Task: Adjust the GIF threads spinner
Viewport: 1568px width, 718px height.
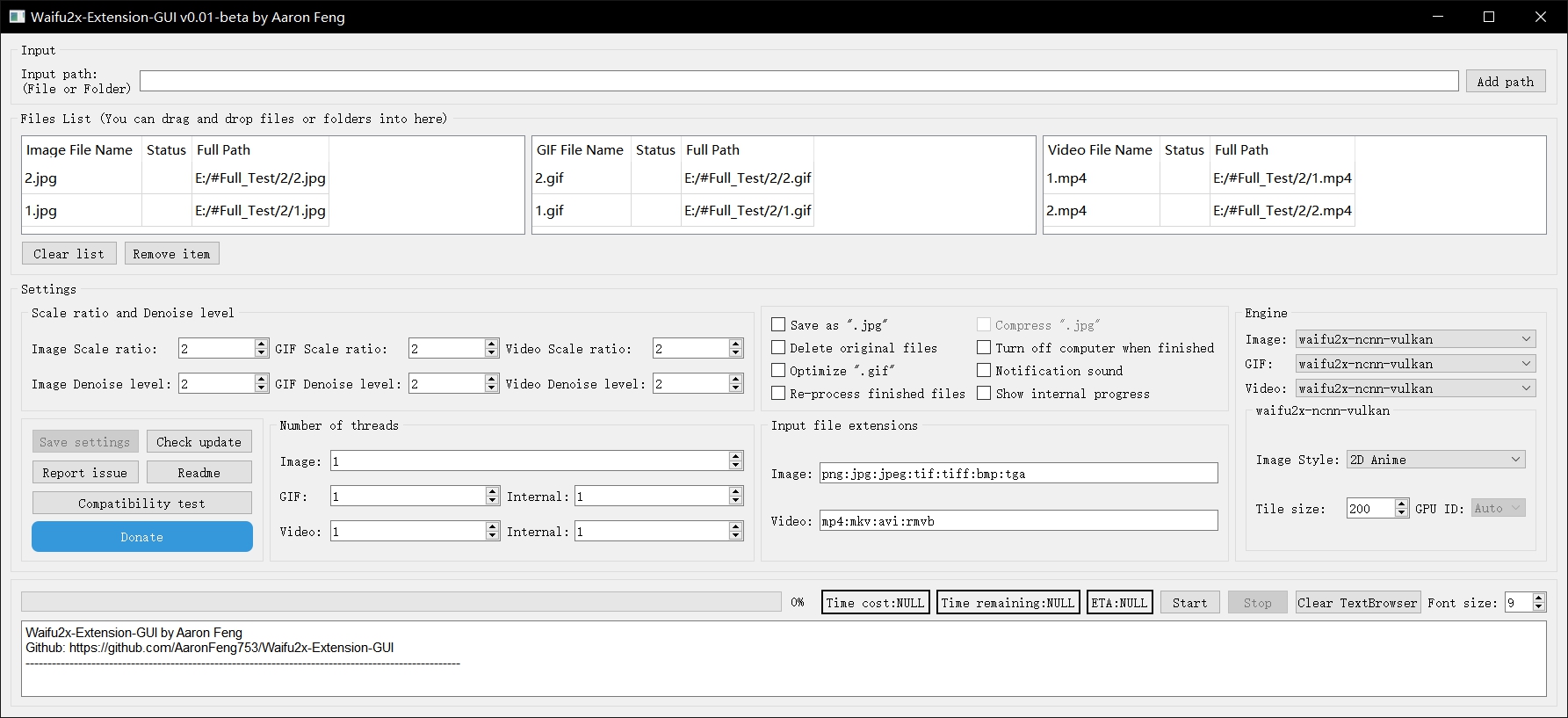Action: [x=415, y=496]
